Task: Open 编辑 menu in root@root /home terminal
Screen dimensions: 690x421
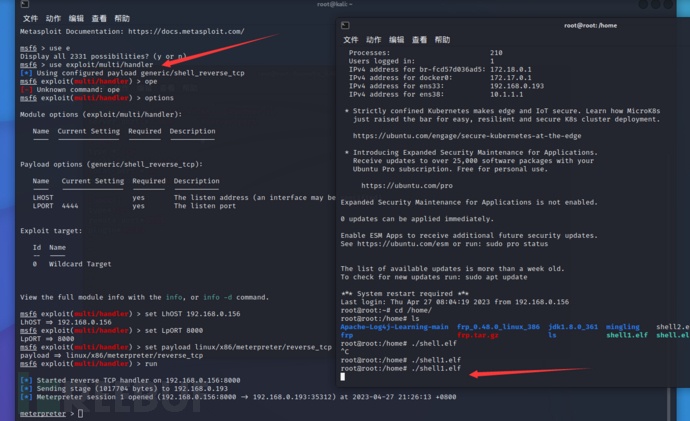Action: point(396,40)
